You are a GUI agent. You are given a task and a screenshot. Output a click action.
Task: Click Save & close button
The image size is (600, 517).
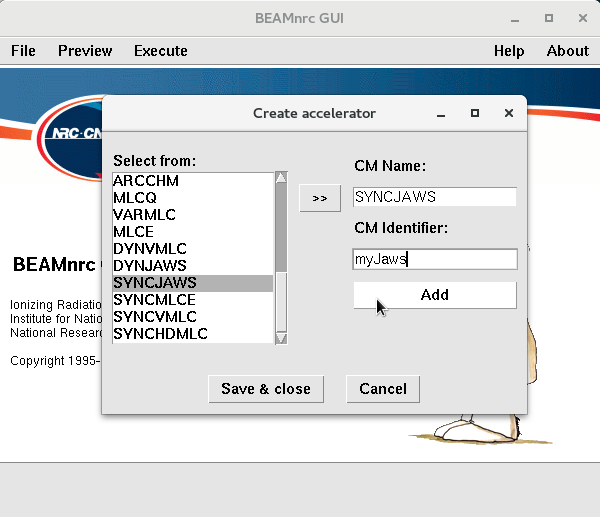266,389
